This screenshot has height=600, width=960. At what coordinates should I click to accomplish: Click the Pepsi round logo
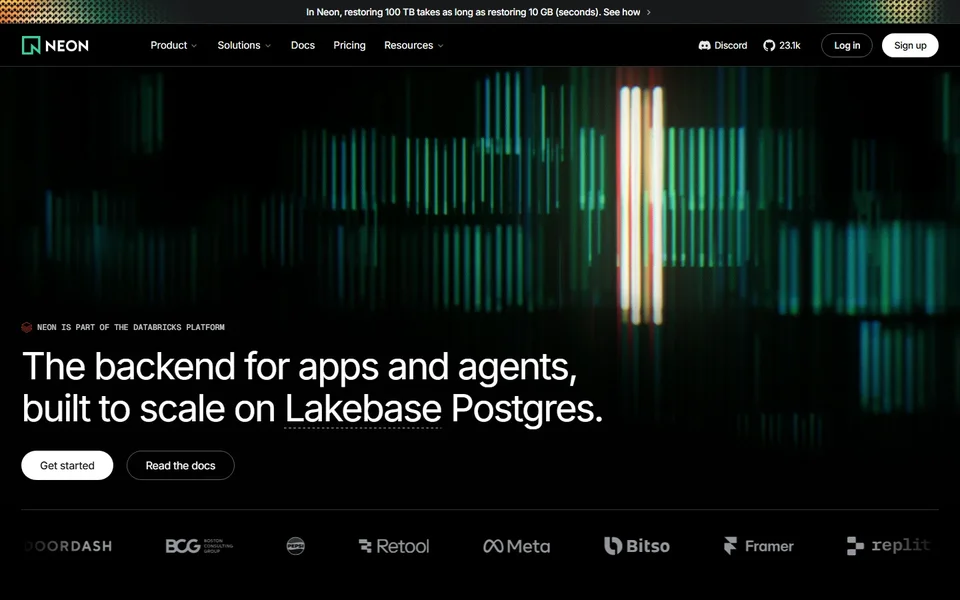tap(296, 546)
